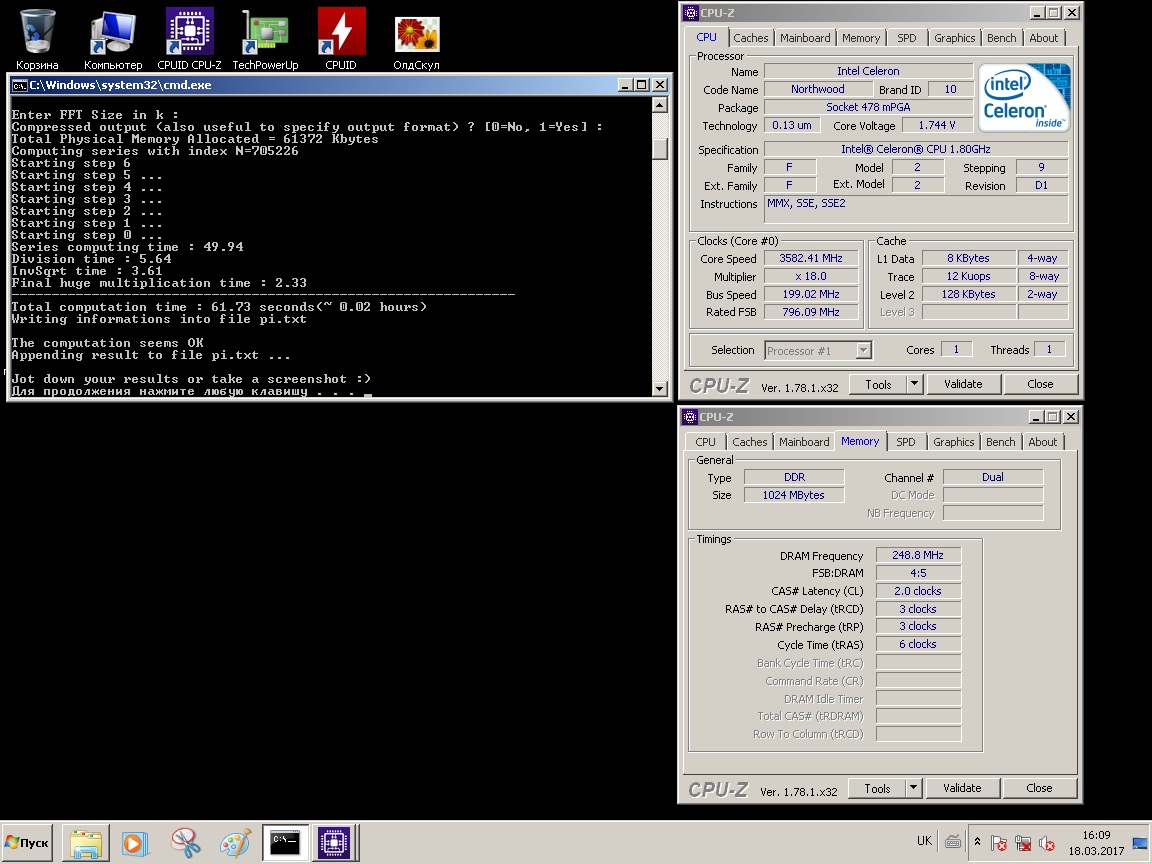The image size is (1152, 864).
Task: Switch to About tab in top CPU-Z
Action: point(1043,38)
